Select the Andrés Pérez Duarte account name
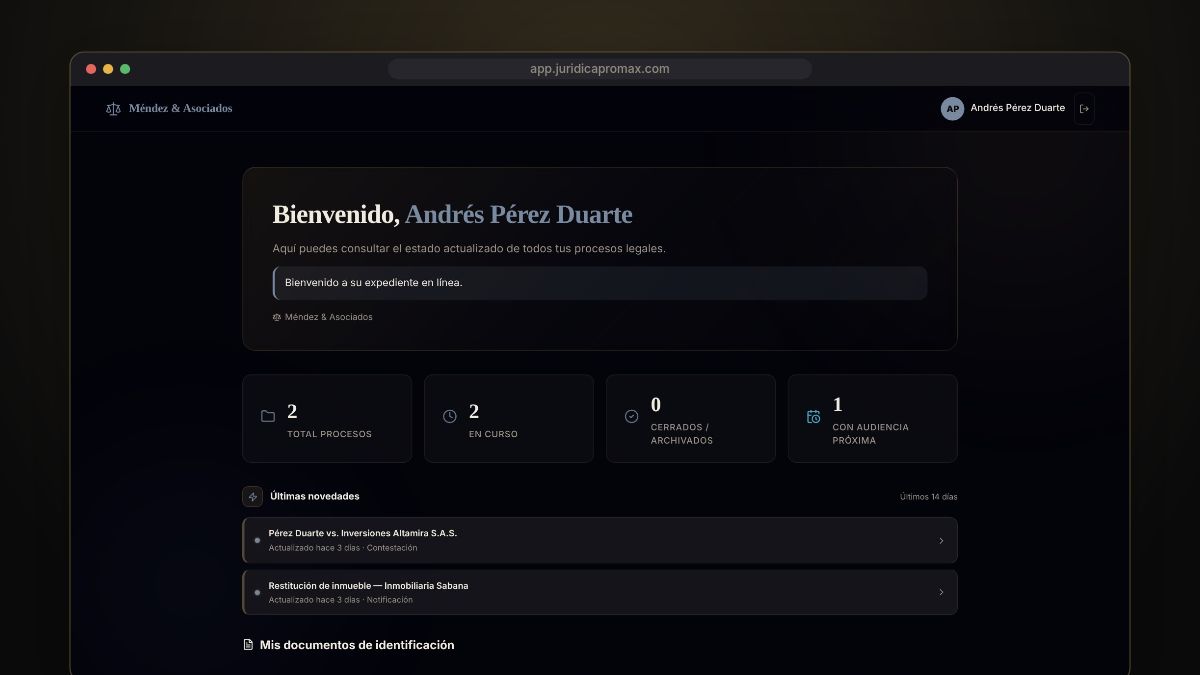Image resolution: width=1200 pixels, height=675 pixels. [1017, 108]
